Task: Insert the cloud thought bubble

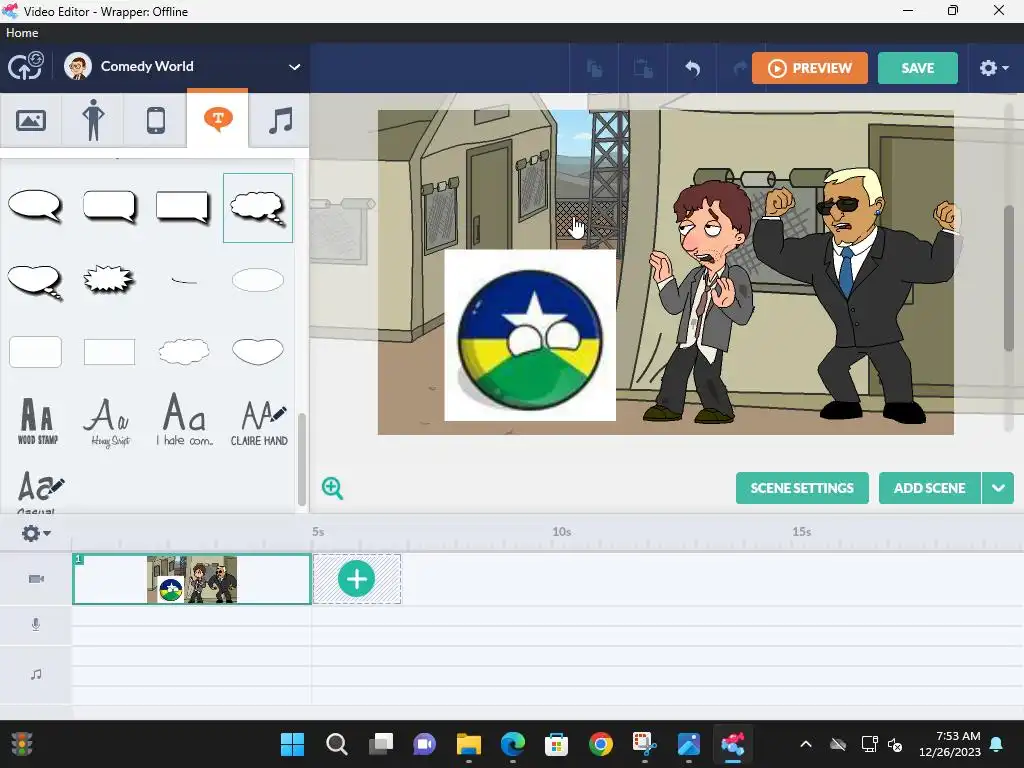Action: (x=258, y=208)
